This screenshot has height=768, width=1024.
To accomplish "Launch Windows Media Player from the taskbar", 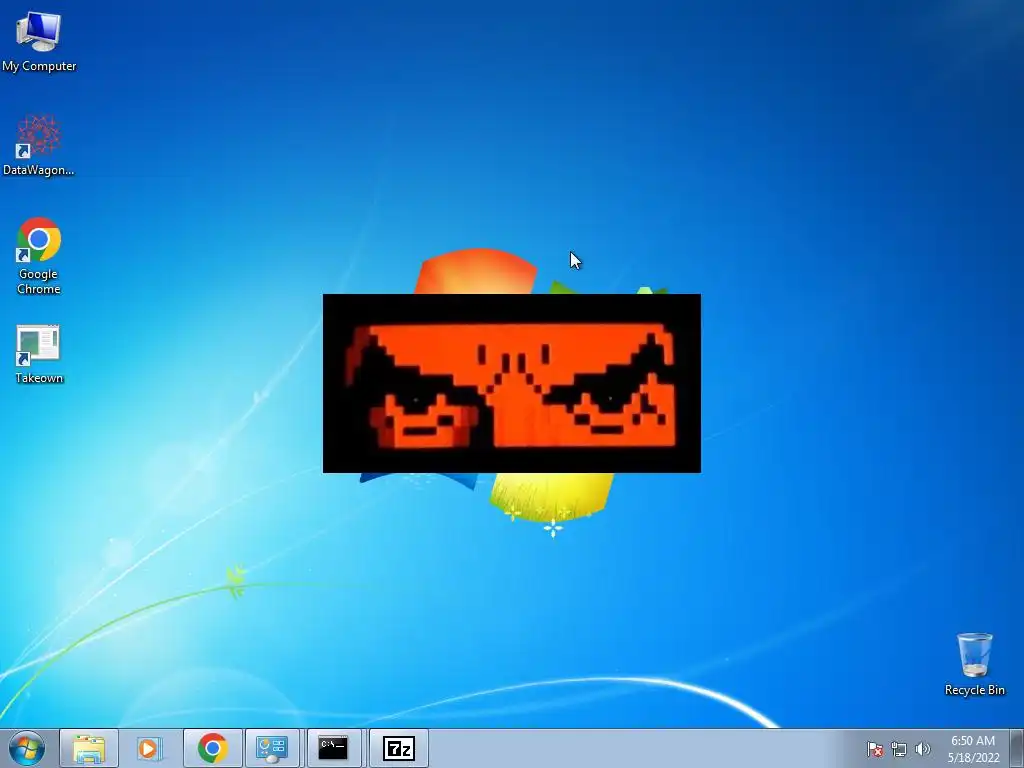I will 149,748.
